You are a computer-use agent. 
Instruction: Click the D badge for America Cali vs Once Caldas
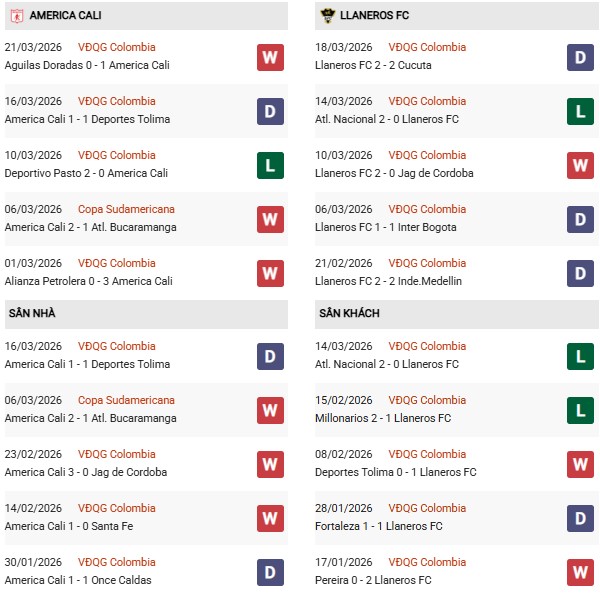pos(270,572)
